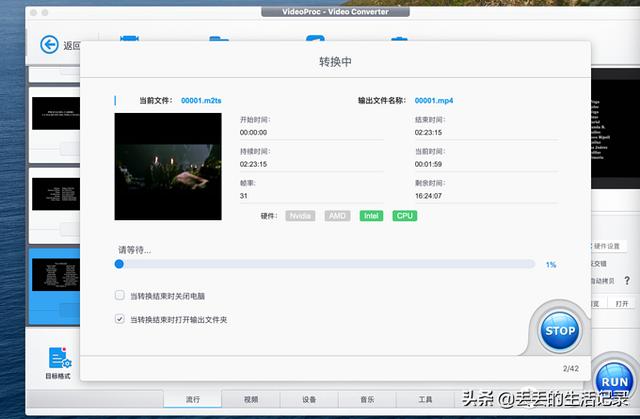Viewport: 640px width, 419px height.
Task: Click the start time value 00:00:00
Action: (x=253, y=133)
